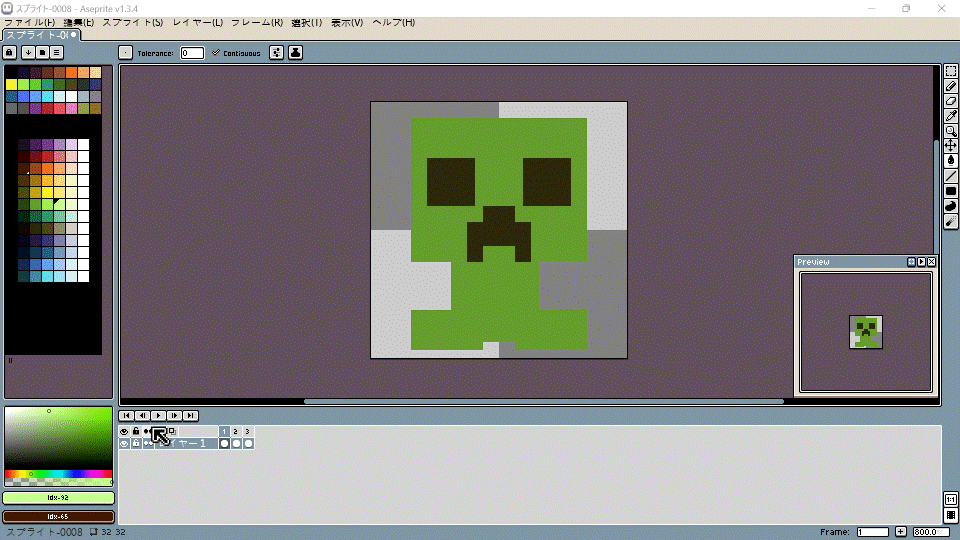
Task: Click the foreground color Idx-92 button
Action: pos(59,498)
